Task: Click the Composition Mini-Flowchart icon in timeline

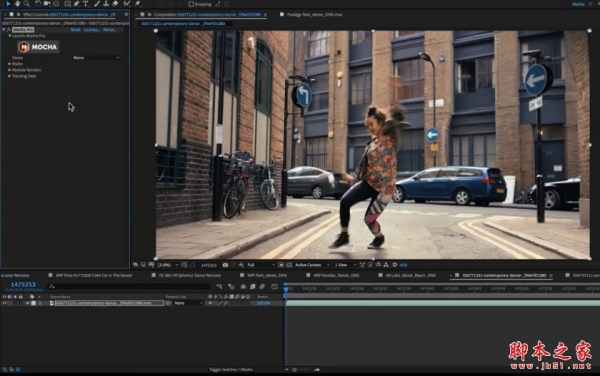Action: pos(219,286)
